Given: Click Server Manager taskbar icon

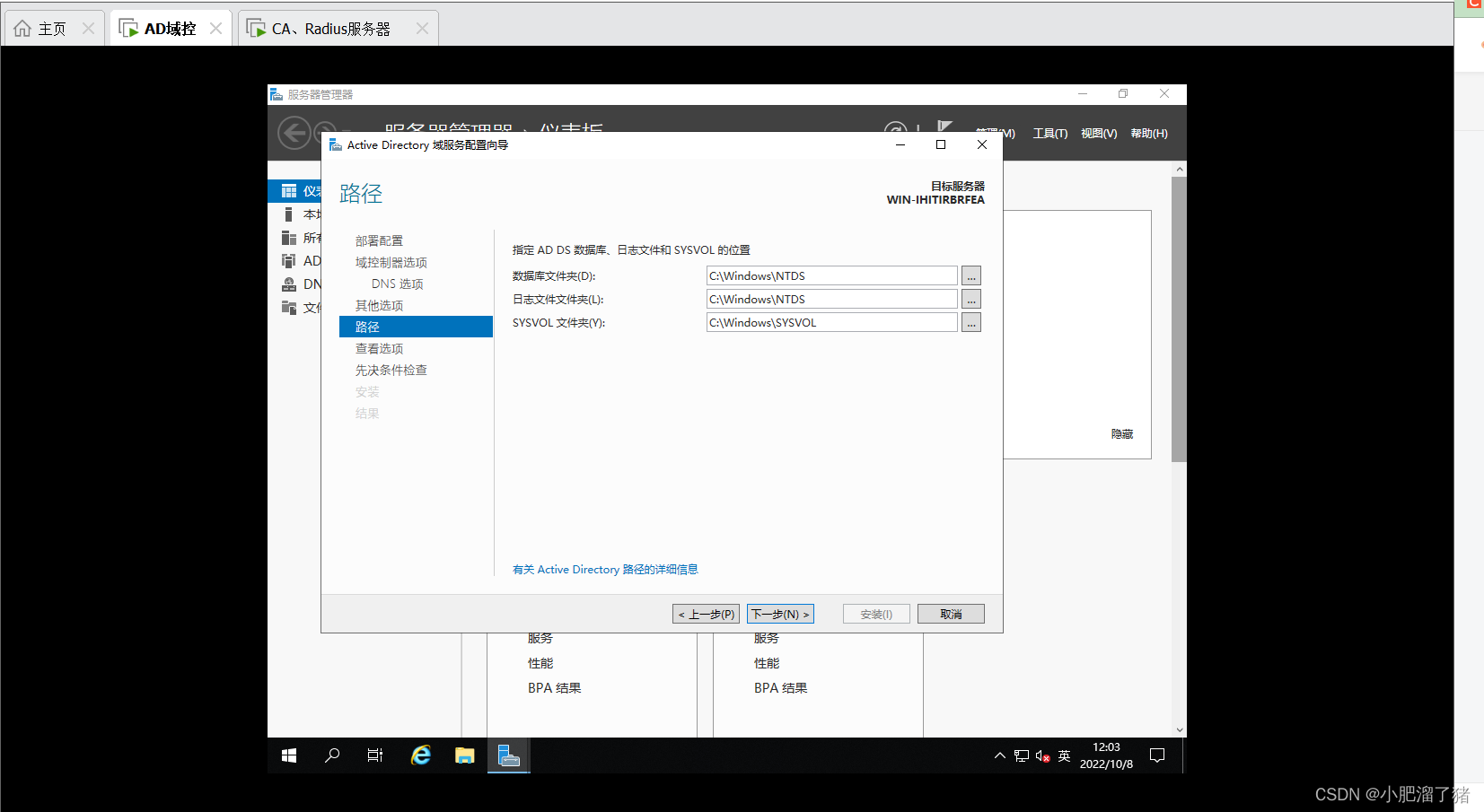Looking at the screenshot, I should (x=509, y=755).
